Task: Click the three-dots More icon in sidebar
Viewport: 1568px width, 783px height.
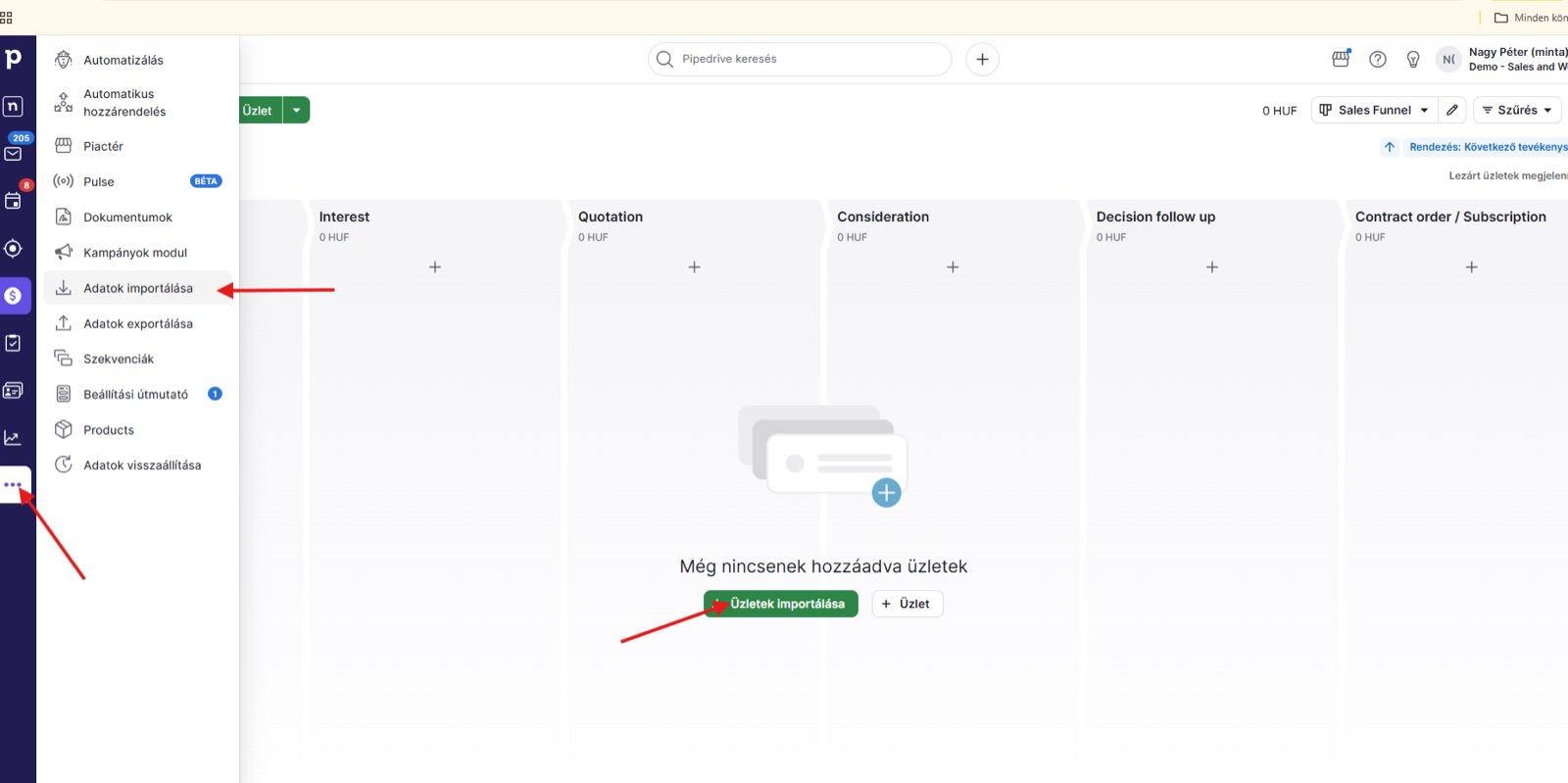Action: coord(13,484)
